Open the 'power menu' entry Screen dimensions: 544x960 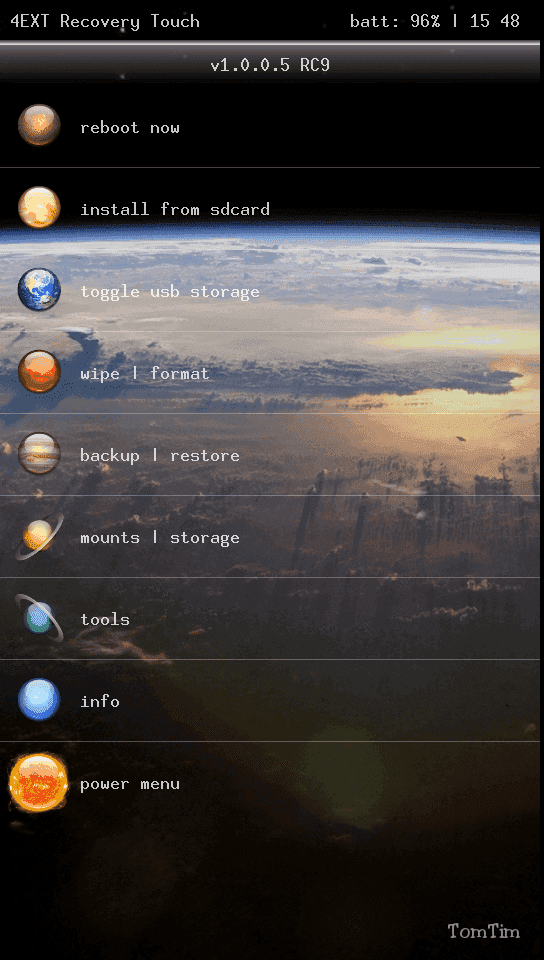click(x=272, y=783)
